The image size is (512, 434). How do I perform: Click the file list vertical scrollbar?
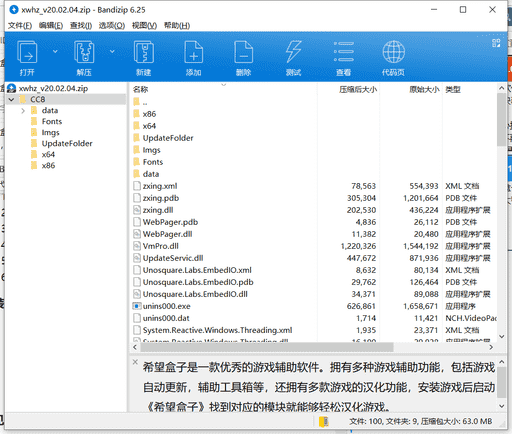tap(501, 119)
